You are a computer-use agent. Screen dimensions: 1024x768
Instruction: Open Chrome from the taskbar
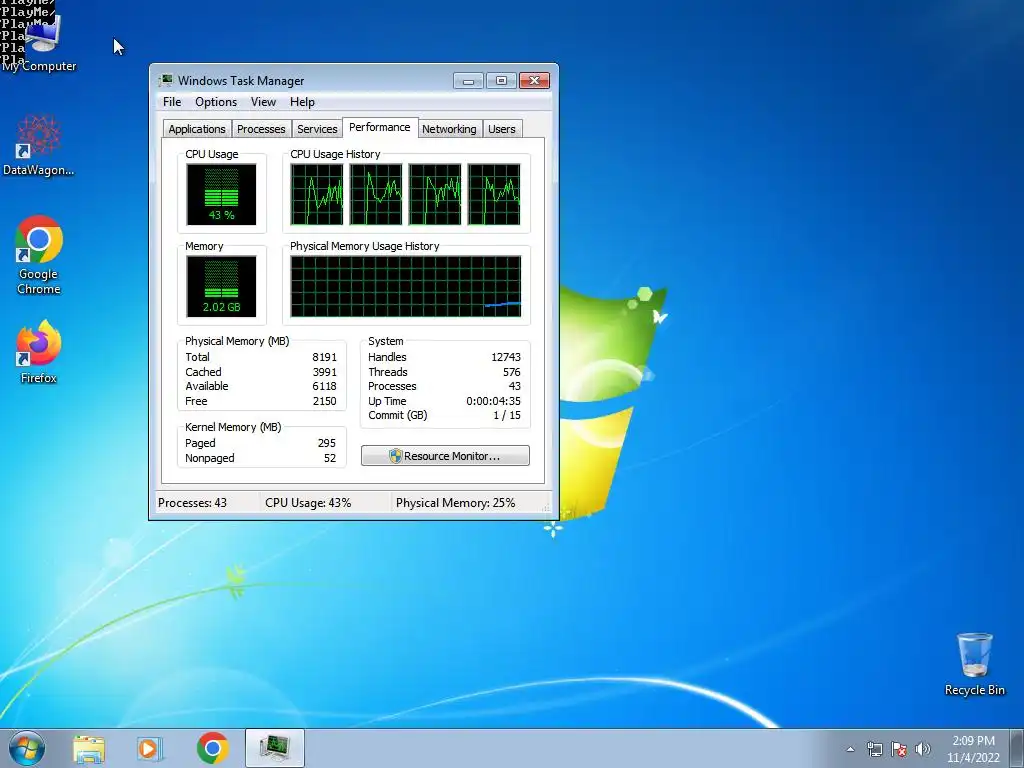(x=213, y=748)
